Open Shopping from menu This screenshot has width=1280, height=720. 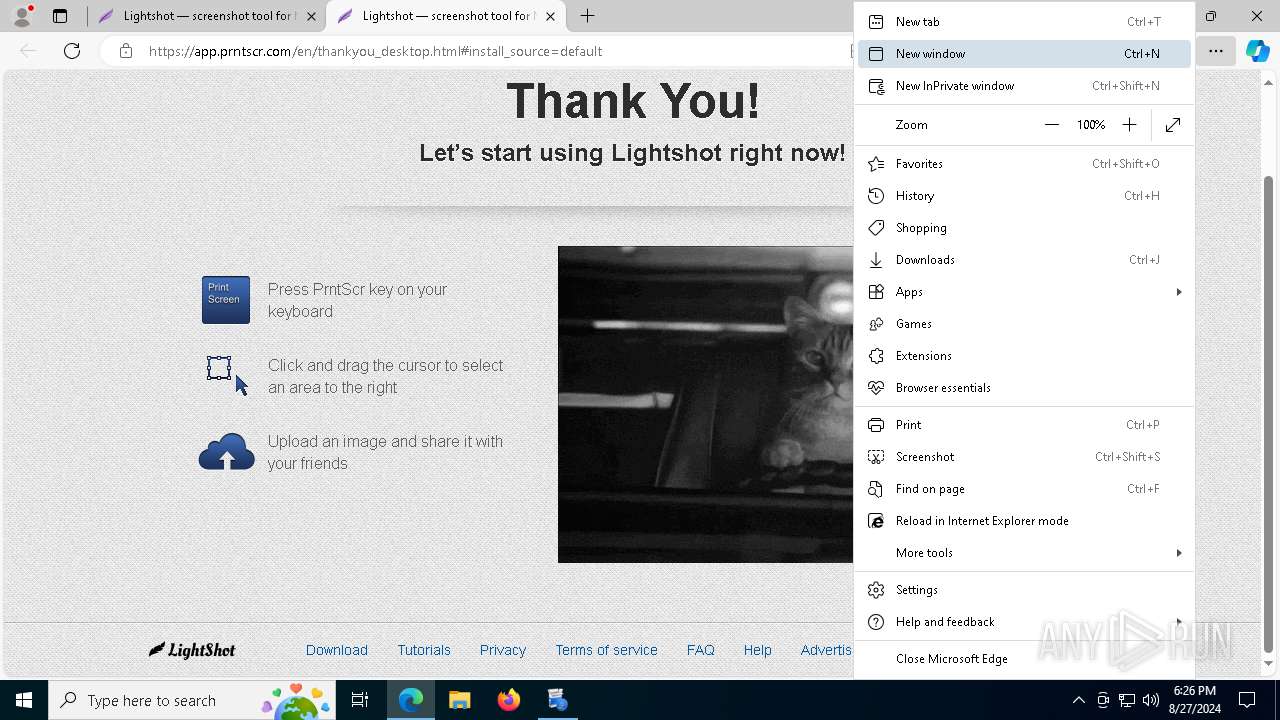point(1024,228)
